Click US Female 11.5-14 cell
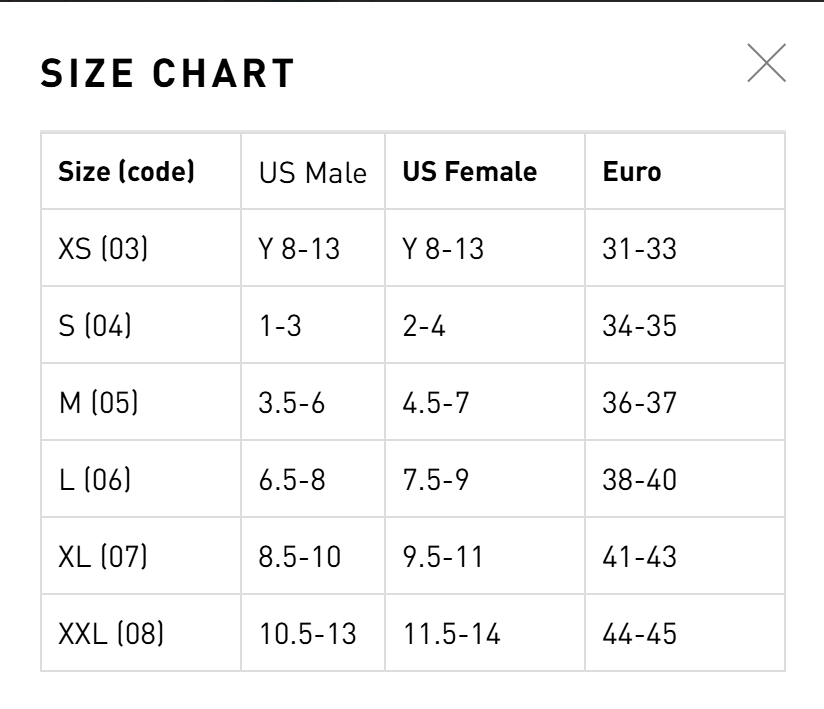This screenshot has width=824, height=709. (451, 633)
